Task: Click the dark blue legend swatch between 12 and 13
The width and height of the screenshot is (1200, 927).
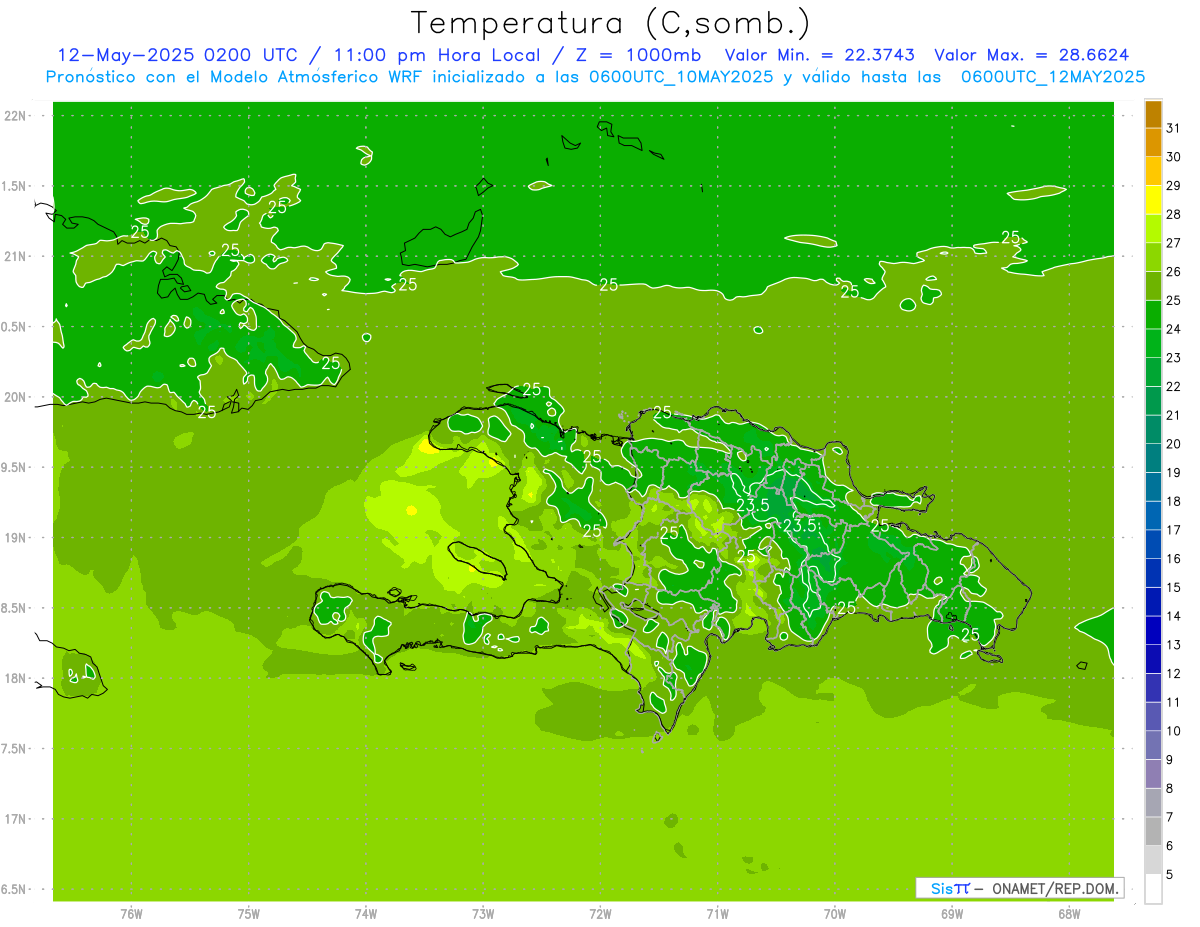Action: [1153, 659]
